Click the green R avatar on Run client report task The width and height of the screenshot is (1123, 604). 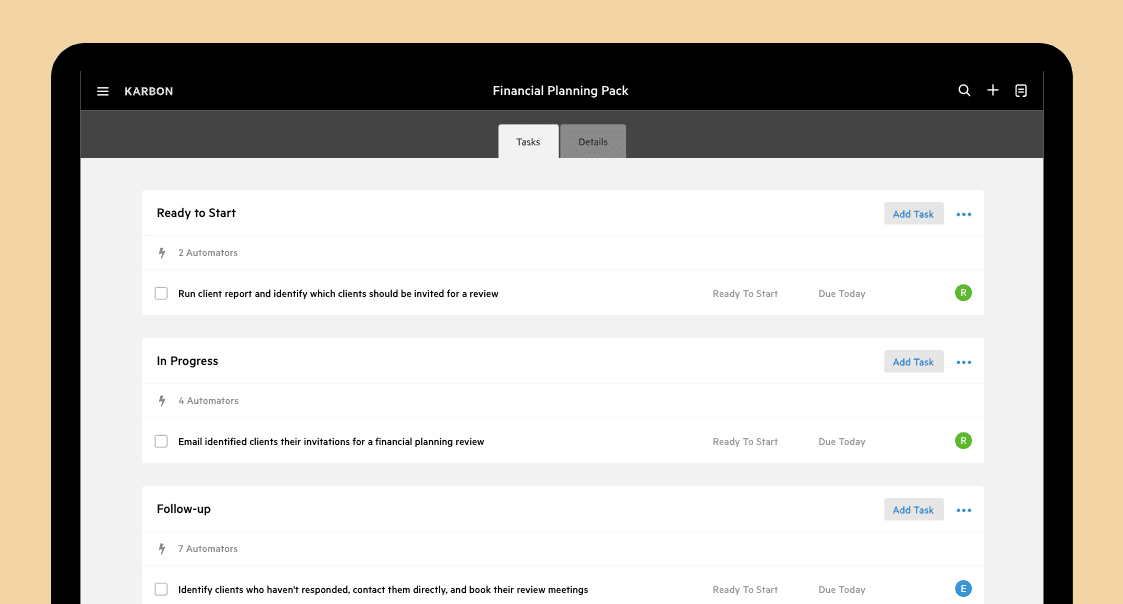(x=963, y=293)
